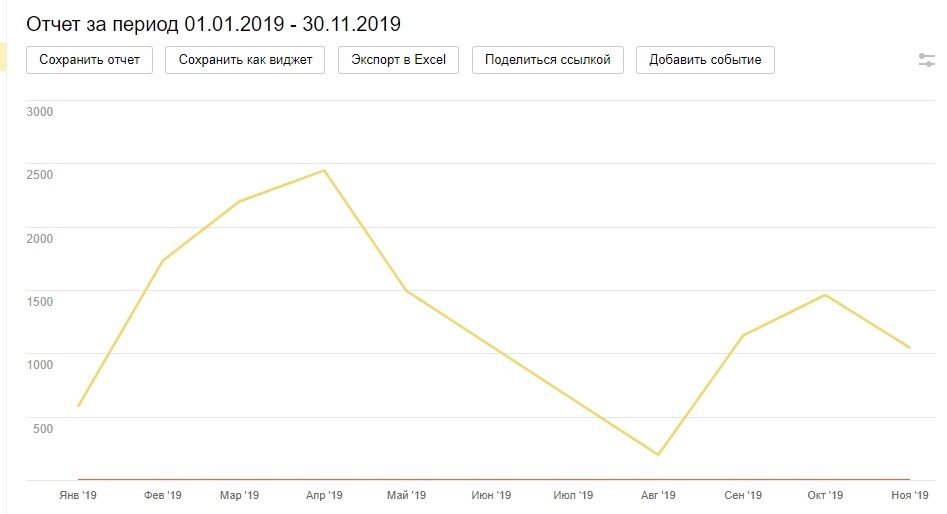Click the 3000 value on vertical axis

pos(39,111)
